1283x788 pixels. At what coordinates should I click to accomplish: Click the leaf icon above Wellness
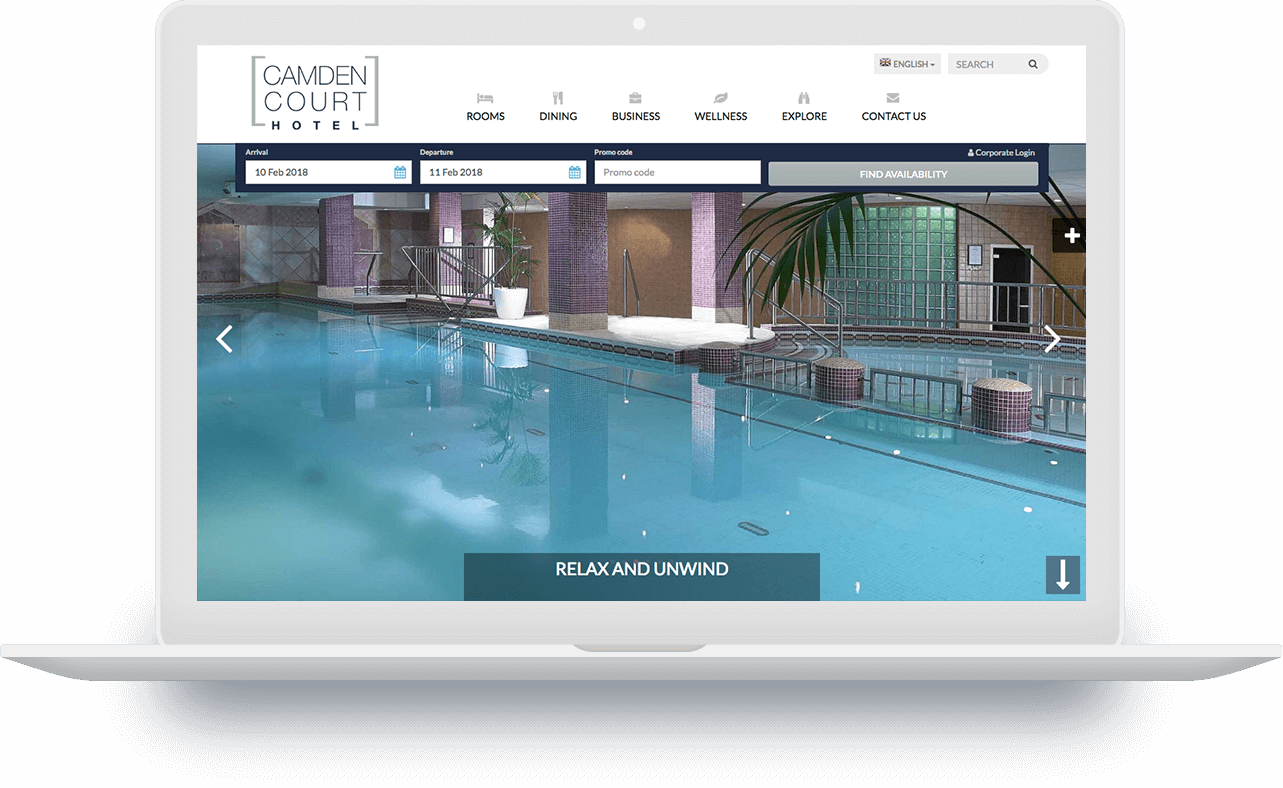tap(720, 98)
